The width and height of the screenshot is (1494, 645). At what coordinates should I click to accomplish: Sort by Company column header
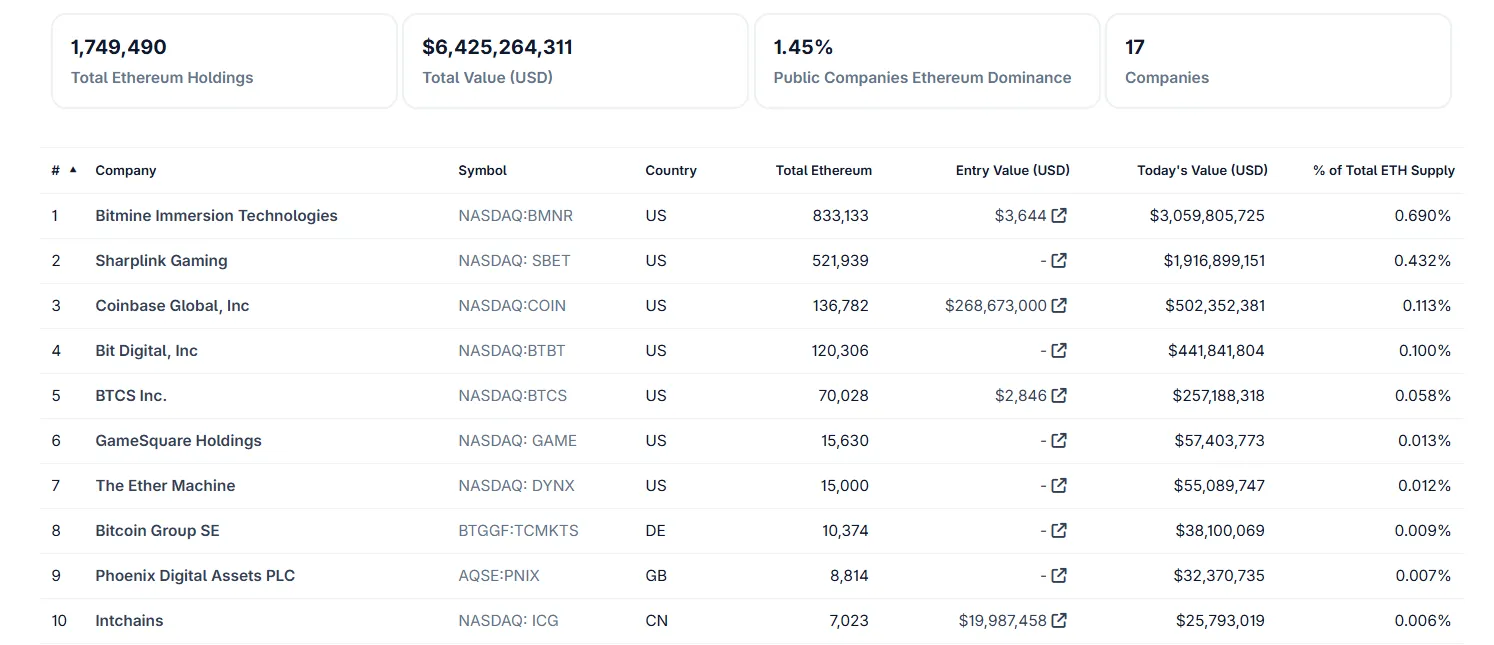tap(126, 171)
